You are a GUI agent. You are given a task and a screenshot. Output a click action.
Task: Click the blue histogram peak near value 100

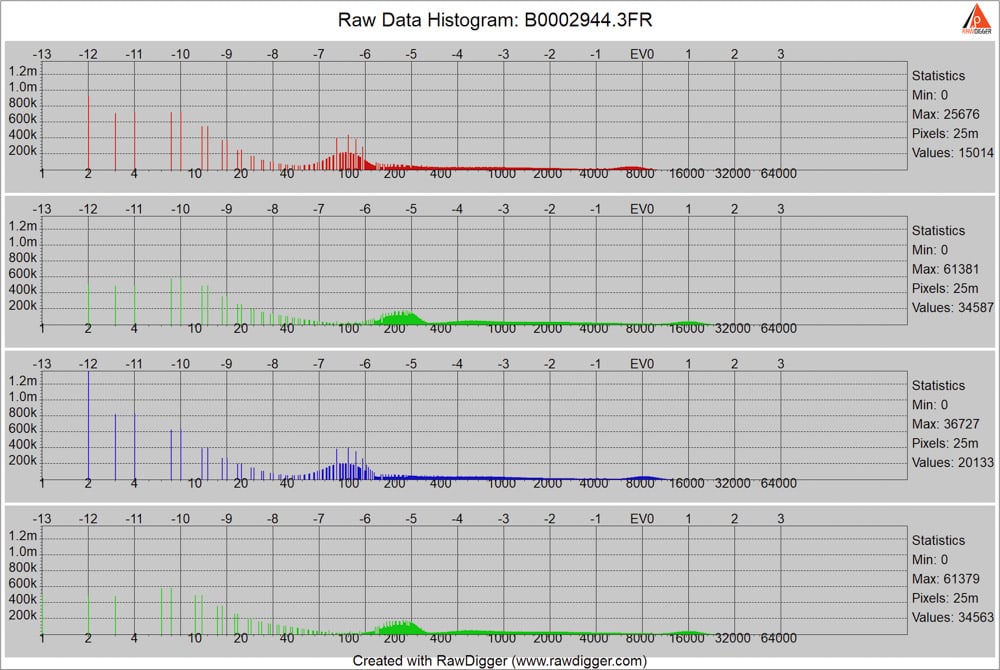pyautogui.click(x=349, y=465)
